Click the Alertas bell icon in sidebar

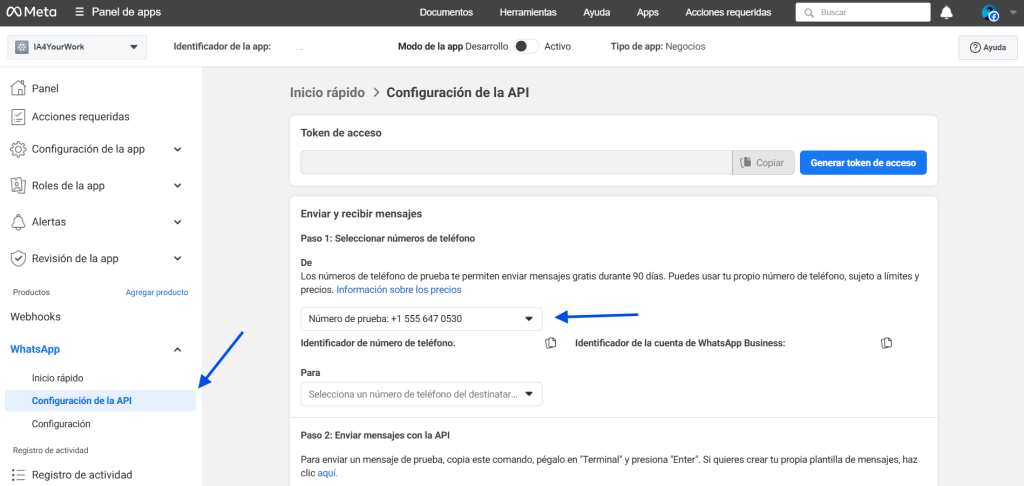click(x=18, y=222)
